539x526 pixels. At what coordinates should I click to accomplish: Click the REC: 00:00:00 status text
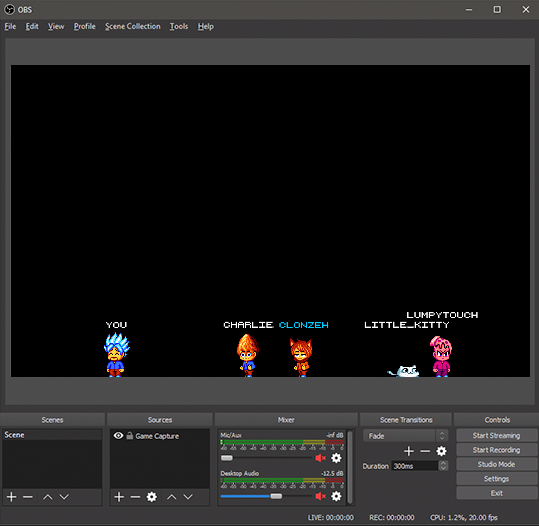(392, 517)
